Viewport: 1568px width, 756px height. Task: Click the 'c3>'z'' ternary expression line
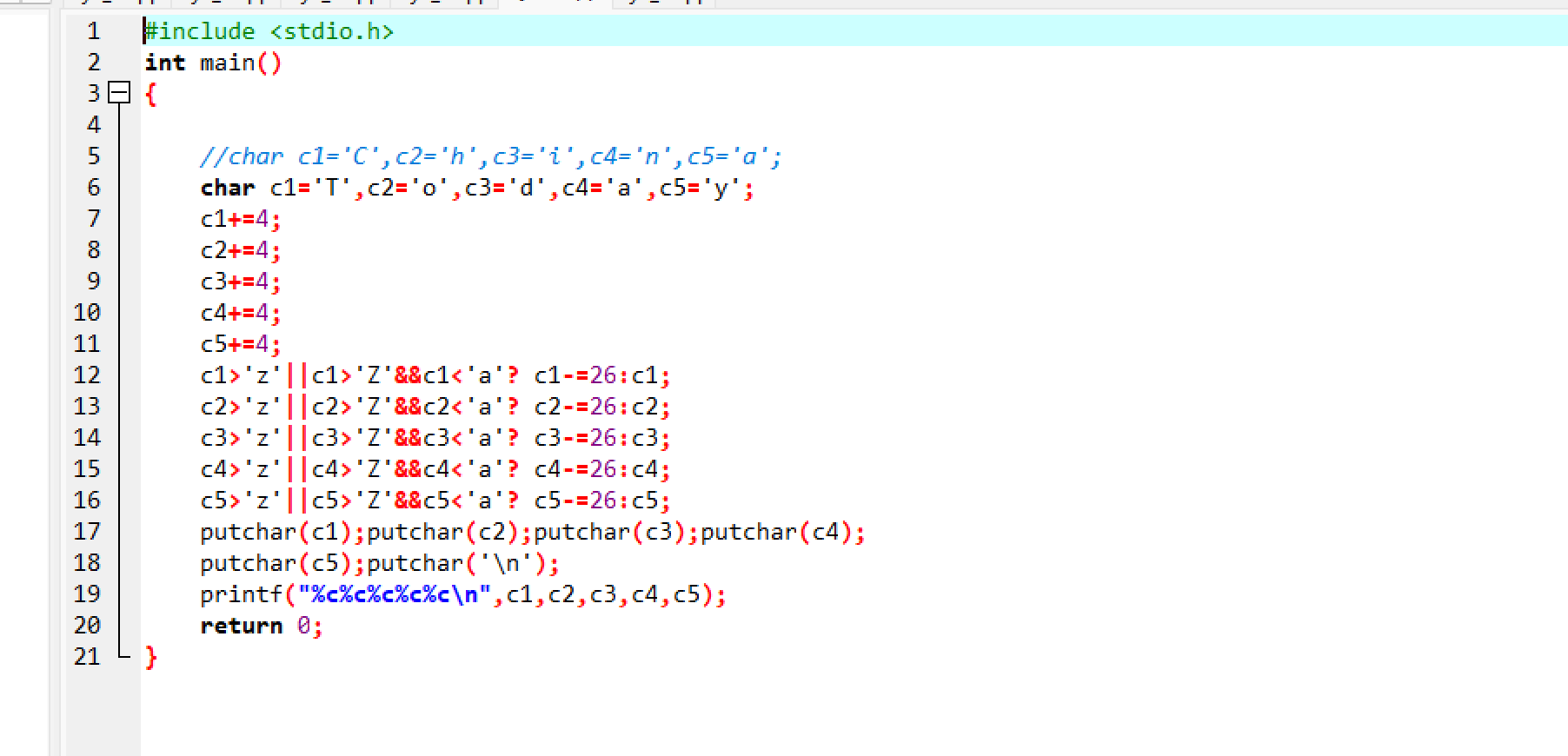click(435, 438)
